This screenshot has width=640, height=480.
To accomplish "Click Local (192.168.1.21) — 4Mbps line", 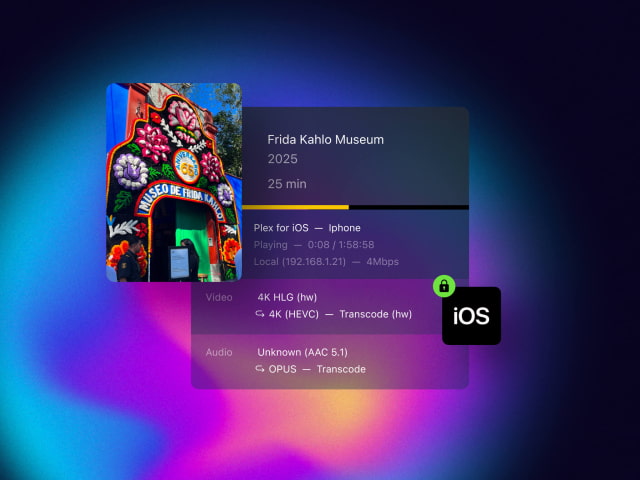I will [326, 262].
